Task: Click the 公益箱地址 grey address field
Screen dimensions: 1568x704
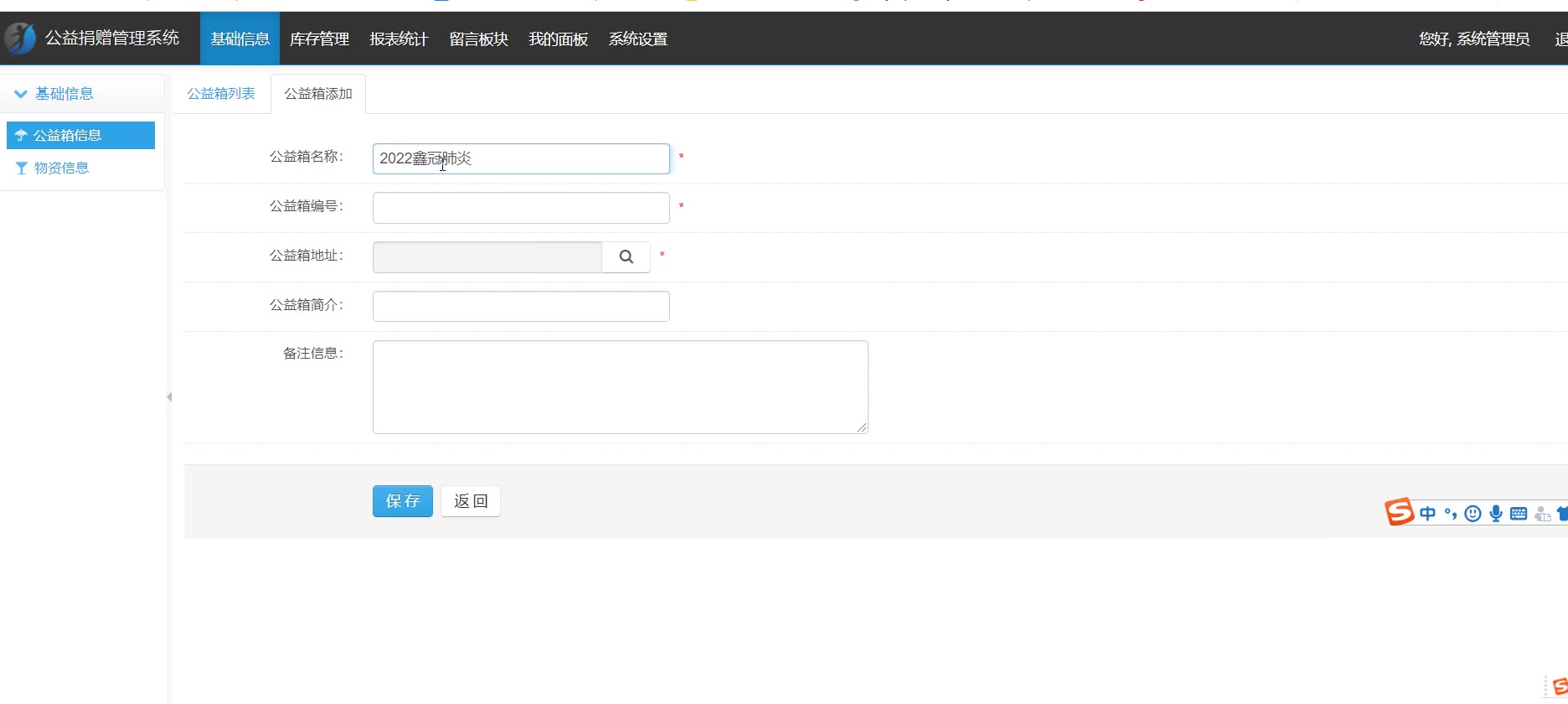Action: tap(487, 257)
